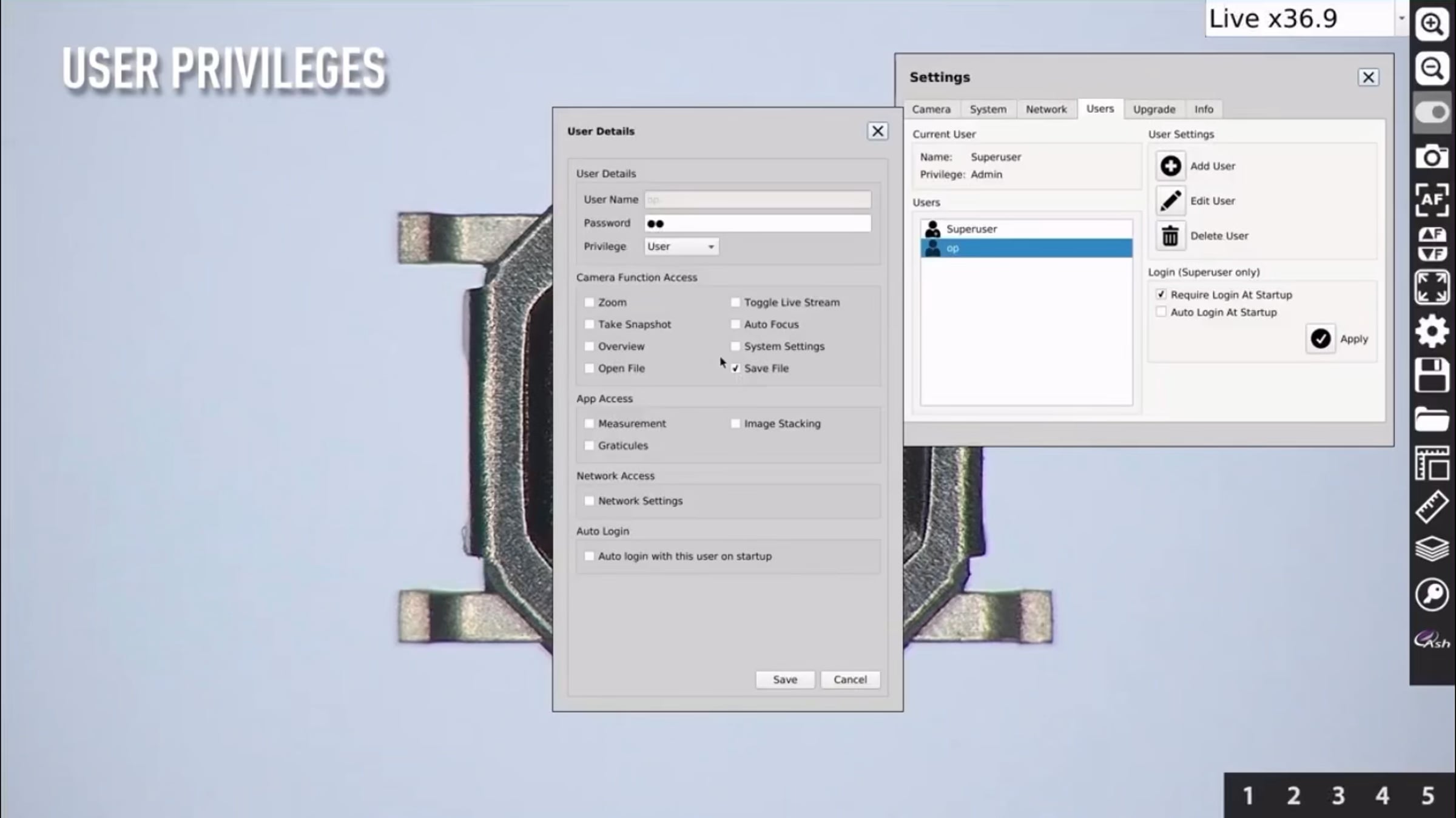
Task: Uncheck the Save File checkbox
Action: click(735, 368)
